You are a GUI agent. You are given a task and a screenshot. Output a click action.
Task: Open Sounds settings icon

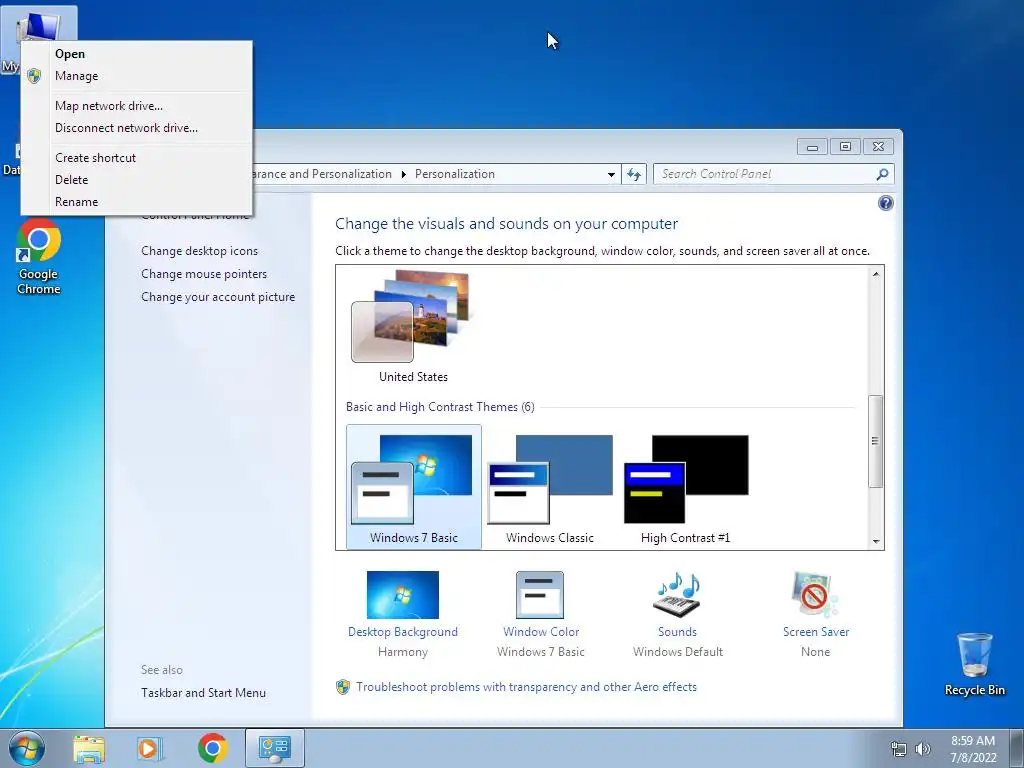677,595
